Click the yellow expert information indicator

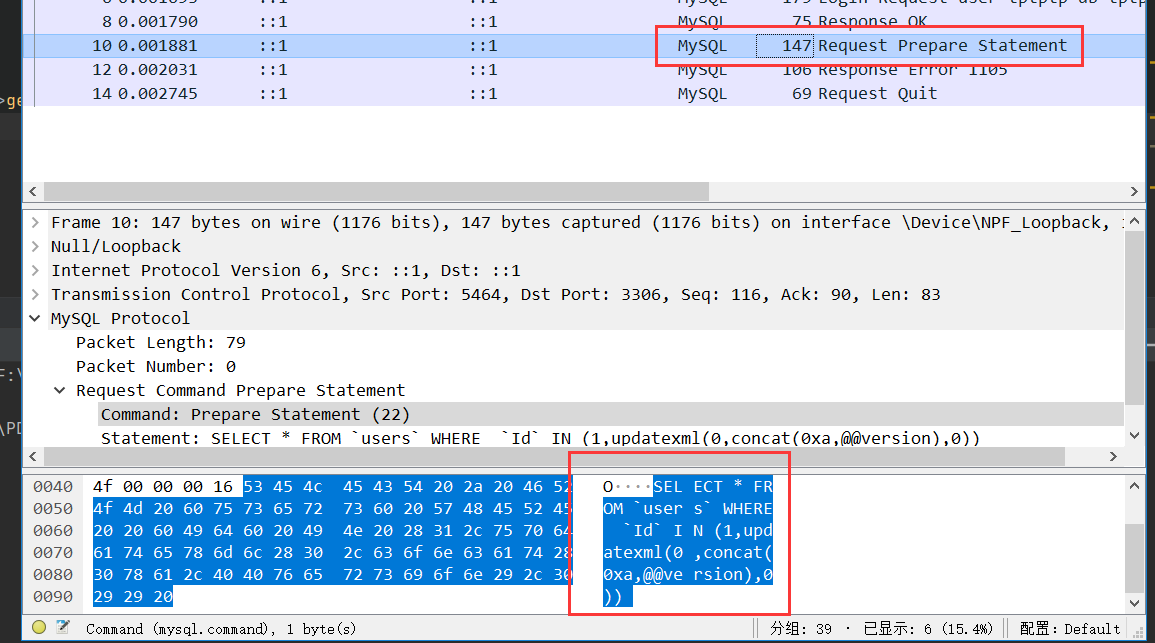point(39,628)
